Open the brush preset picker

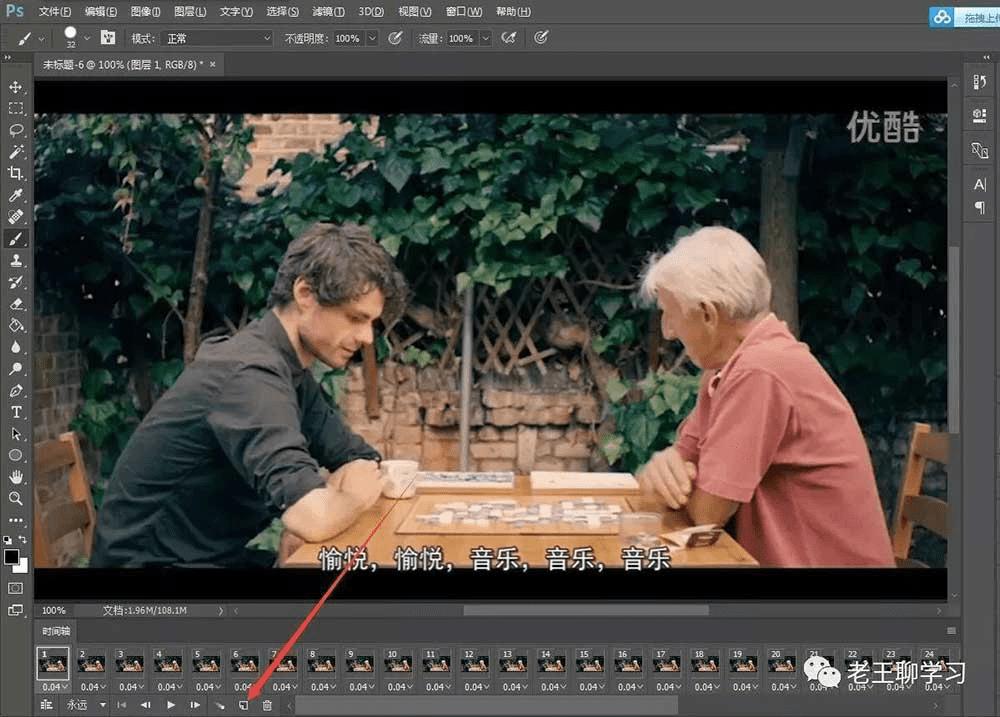pos(87,38)
